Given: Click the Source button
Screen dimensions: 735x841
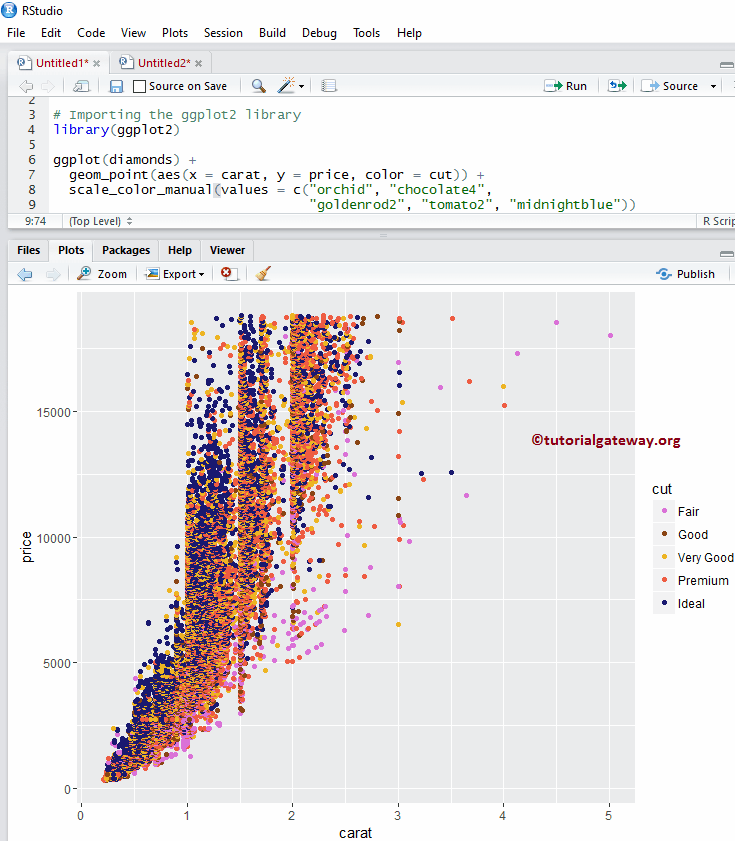Looking at the screenshot, I should (670, 86).
